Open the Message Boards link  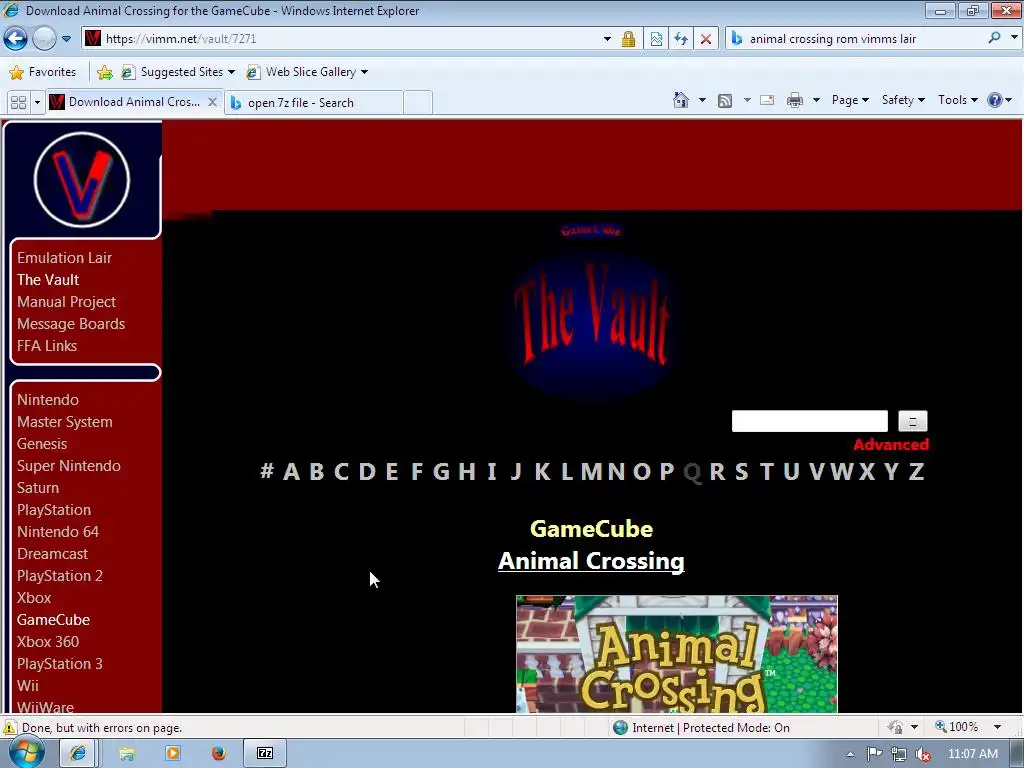click(71, 324)
